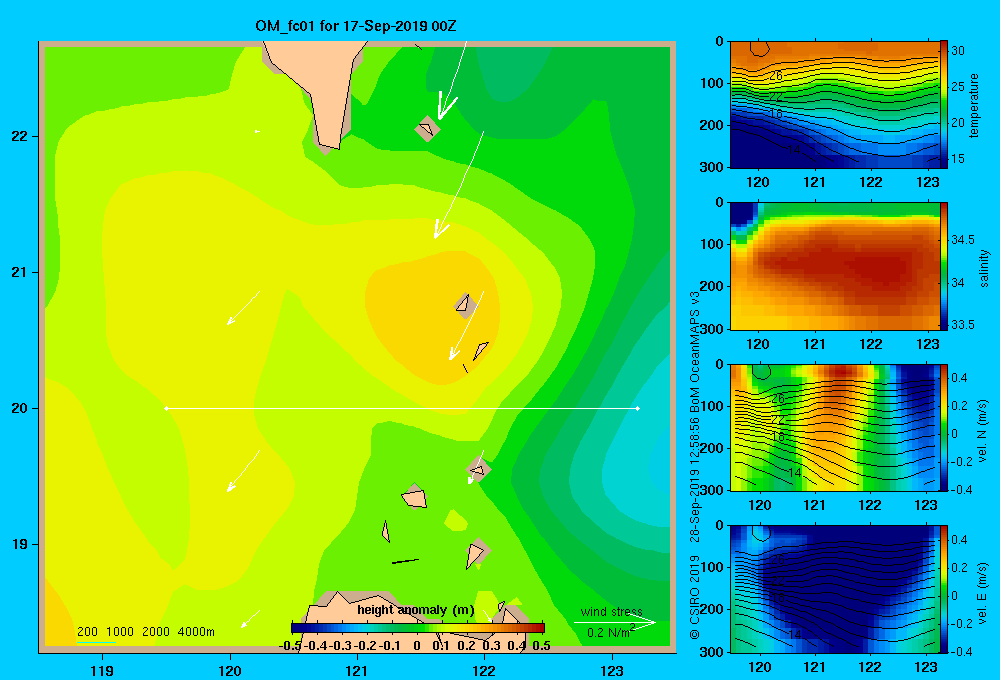Click the "height anomaly (m)" label
Viewport: 1000px width, 680px height.
tap(416, 610)
